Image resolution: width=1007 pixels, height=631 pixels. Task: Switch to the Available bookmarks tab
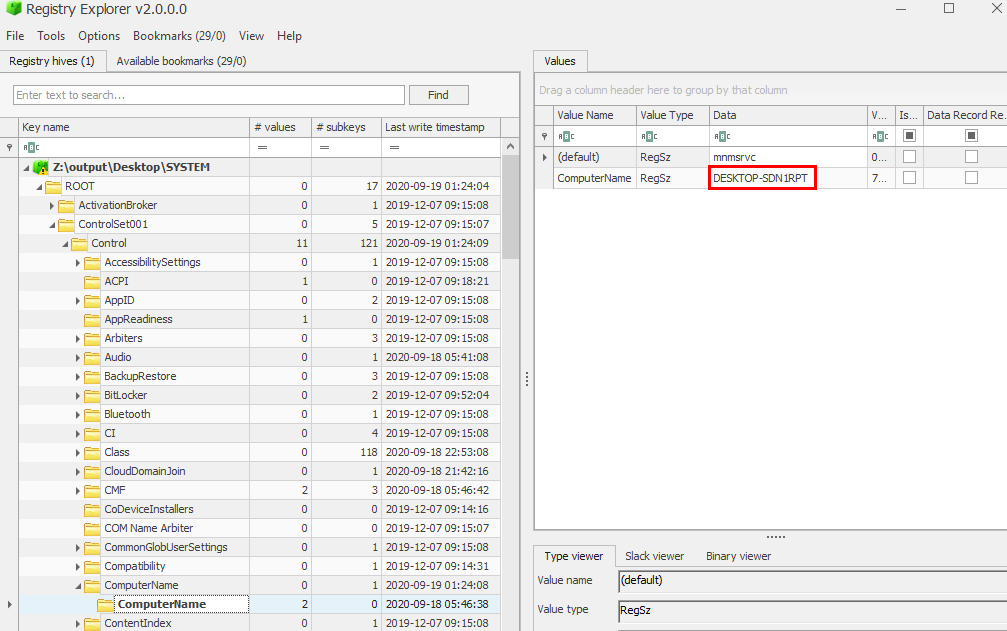[x=181, y=61]
